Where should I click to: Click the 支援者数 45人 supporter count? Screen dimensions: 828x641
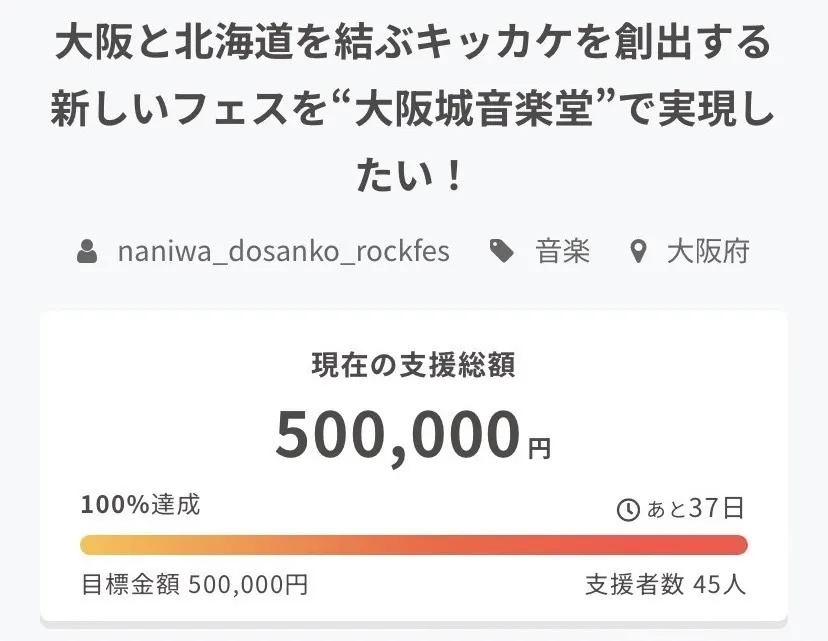point(665,584)
